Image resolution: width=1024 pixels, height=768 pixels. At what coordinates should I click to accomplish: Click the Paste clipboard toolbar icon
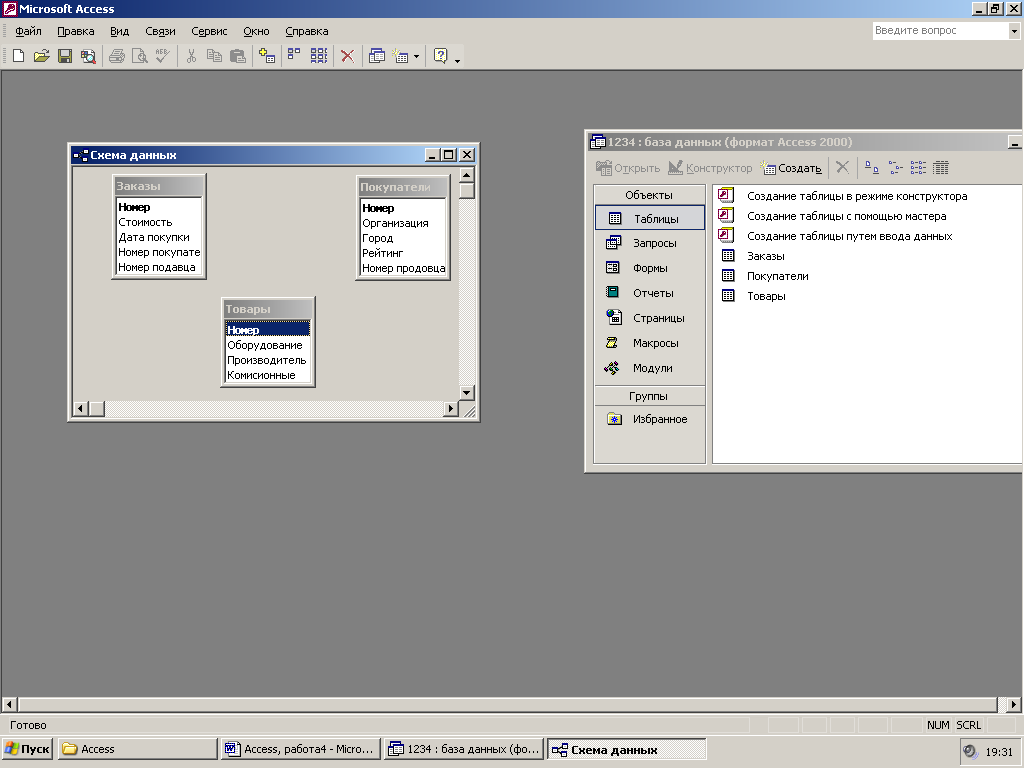point(238,56)
